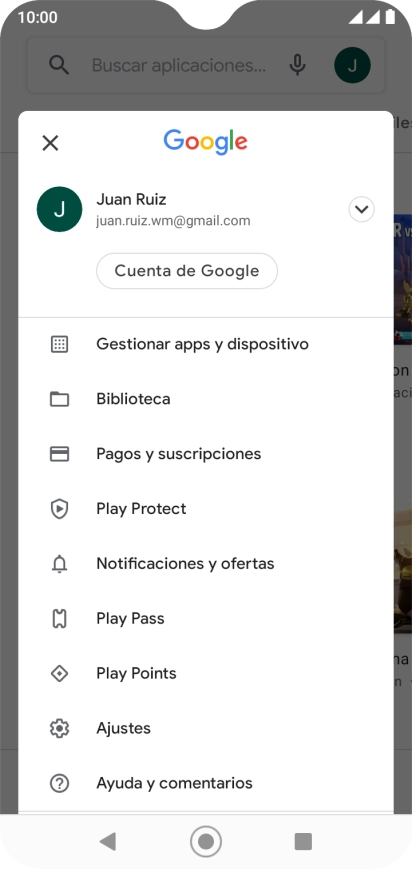Image resolution: width=412 pixels, height=869 pixels.
Task: Select the Biblioteca folder icon
Action: [59, 399]
